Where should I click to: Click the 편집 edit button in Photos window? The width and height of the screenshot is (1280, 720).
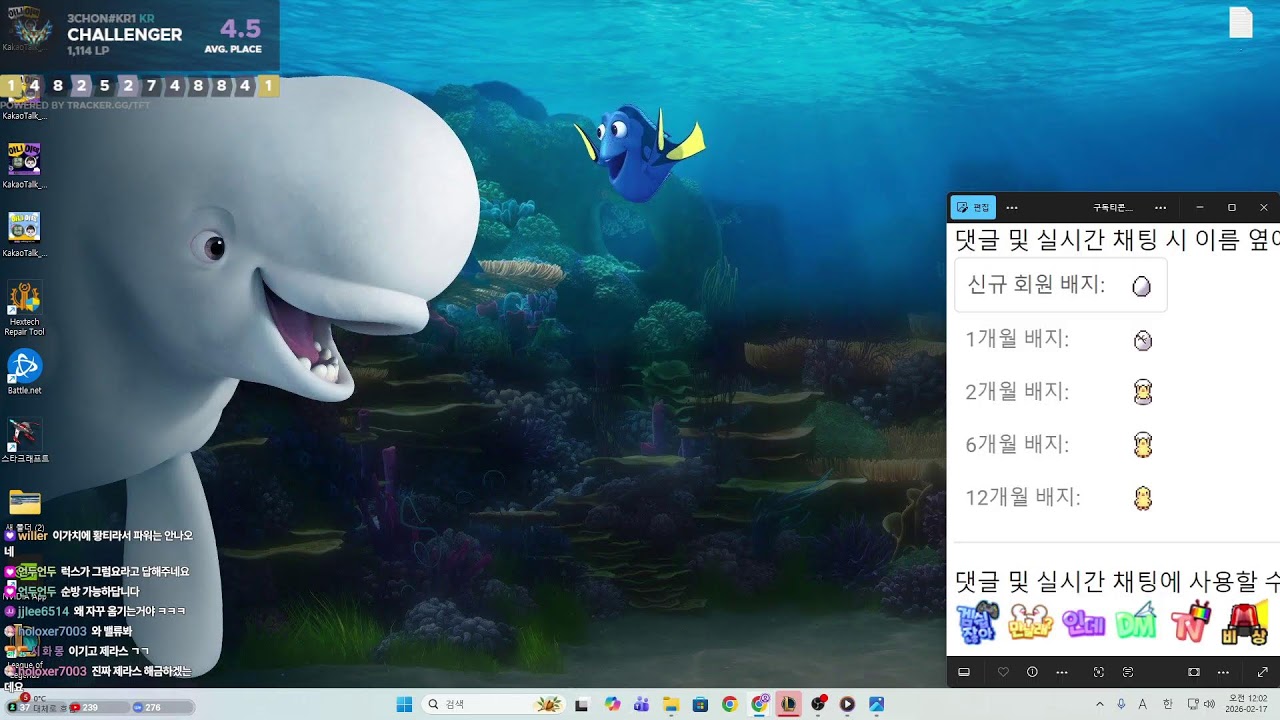[973, 207]
